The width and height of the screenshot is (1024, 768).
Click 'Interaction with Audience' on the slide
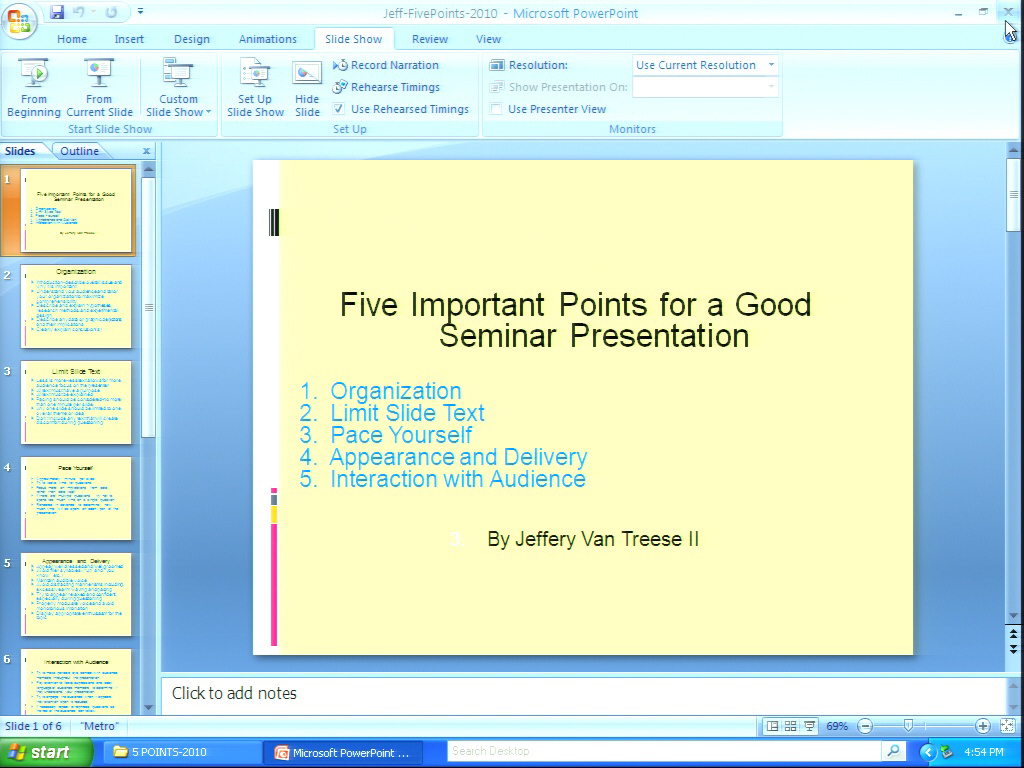458,479
